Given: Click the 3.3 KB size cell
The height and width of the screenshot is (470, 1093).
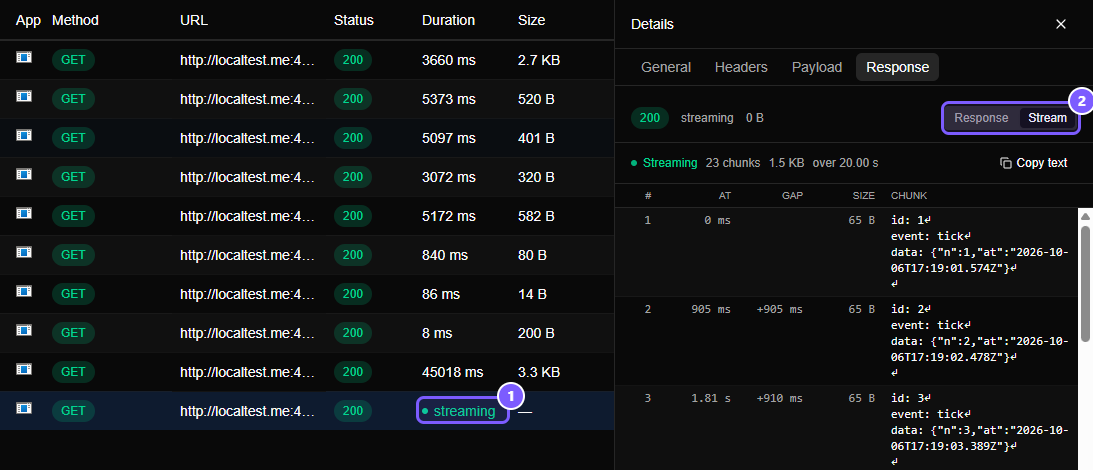Looking at the screenshot, I should 539,372.
